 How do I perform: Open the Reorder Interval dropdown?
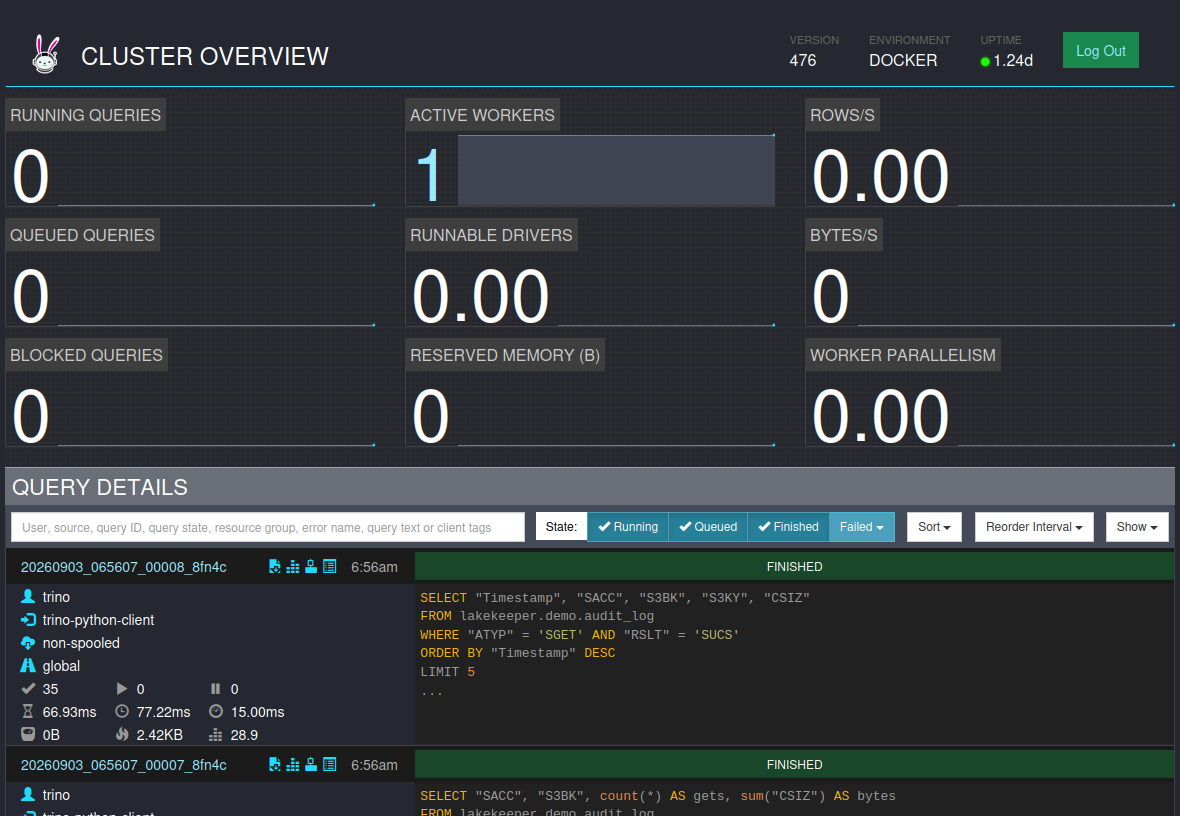(1034, 527)
